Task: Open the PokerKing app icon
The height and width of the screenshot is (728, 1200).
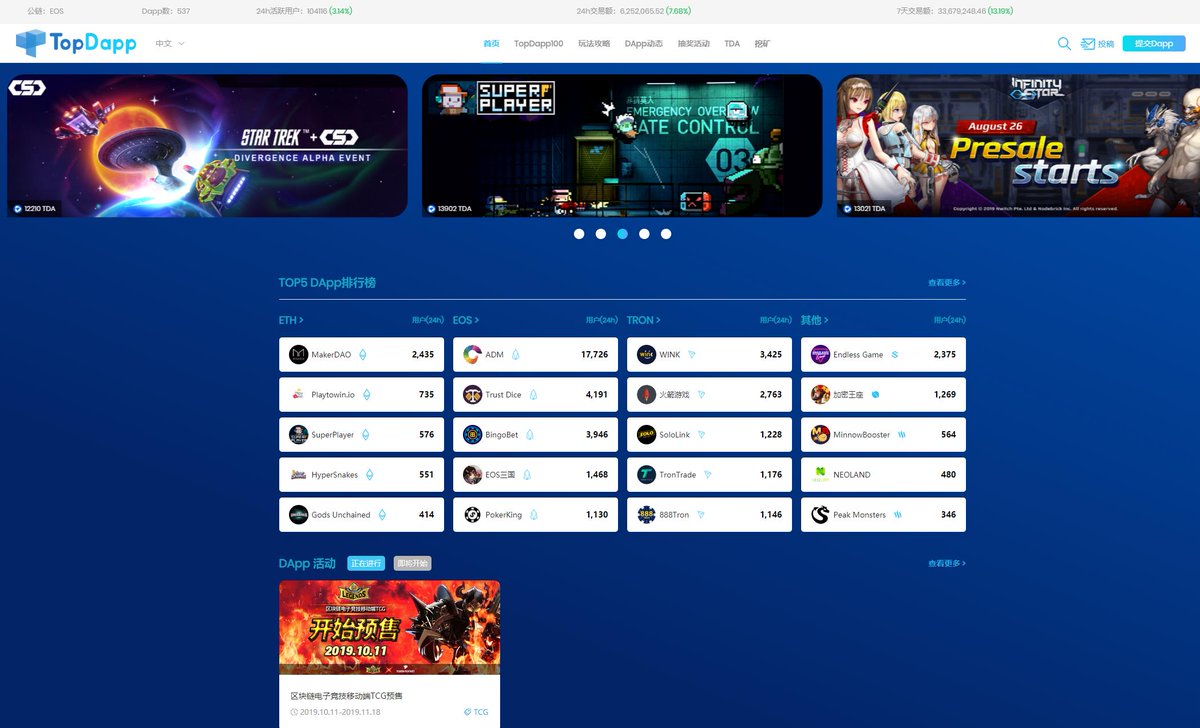Action: click(472, 515)
